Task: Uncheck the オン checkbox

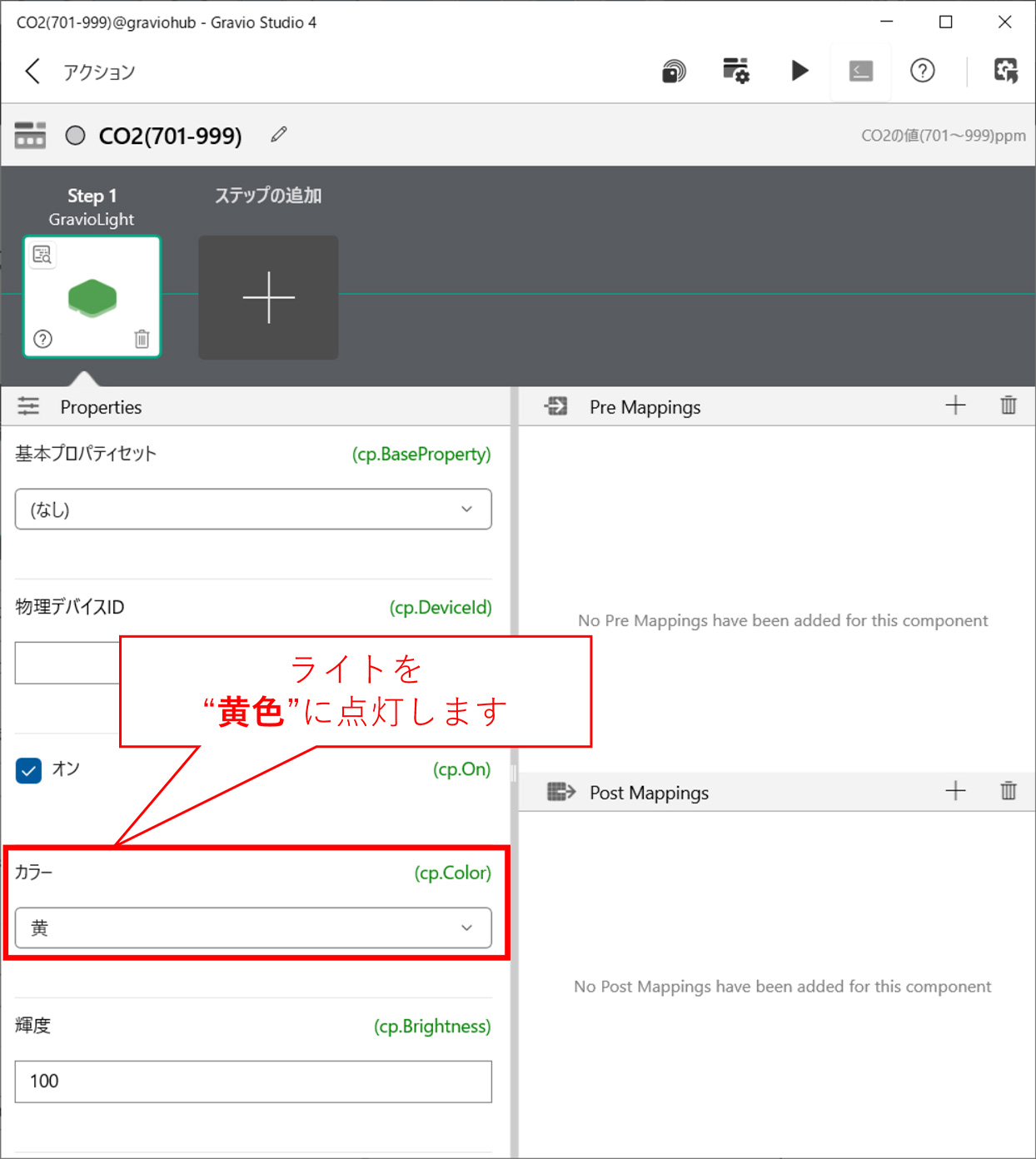Action: tap(28, 770)
